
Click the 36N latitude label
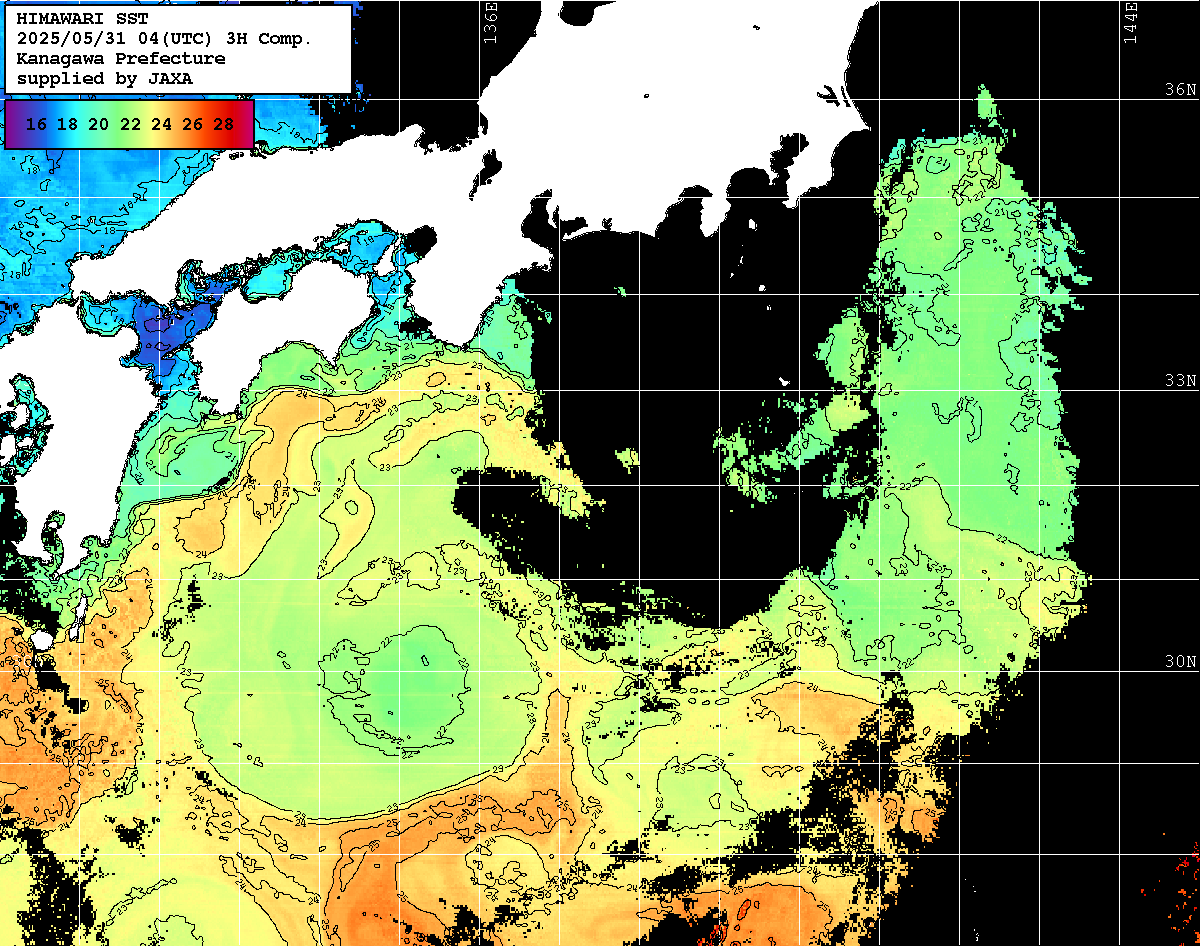click(x=1181, y=90)
